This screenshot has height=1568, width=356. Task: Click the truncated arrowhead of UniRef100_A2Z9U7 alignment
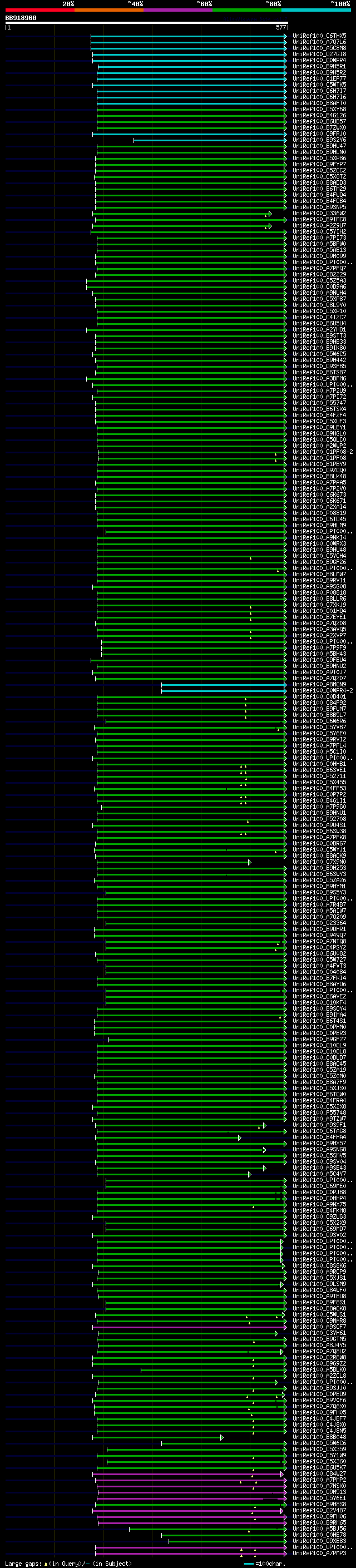270,226
